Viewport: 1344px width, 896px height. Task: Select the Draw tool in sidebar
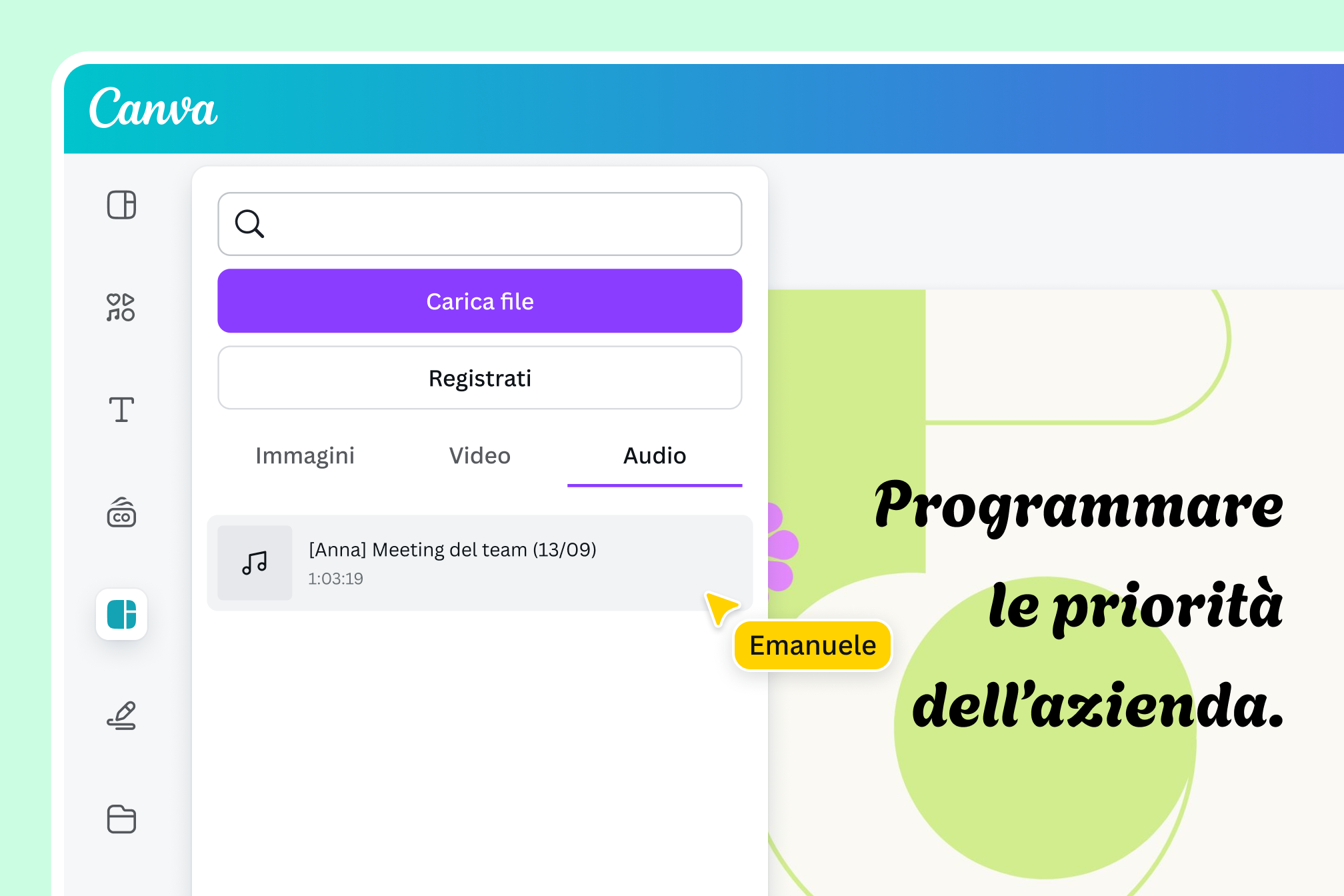[121, 716]
